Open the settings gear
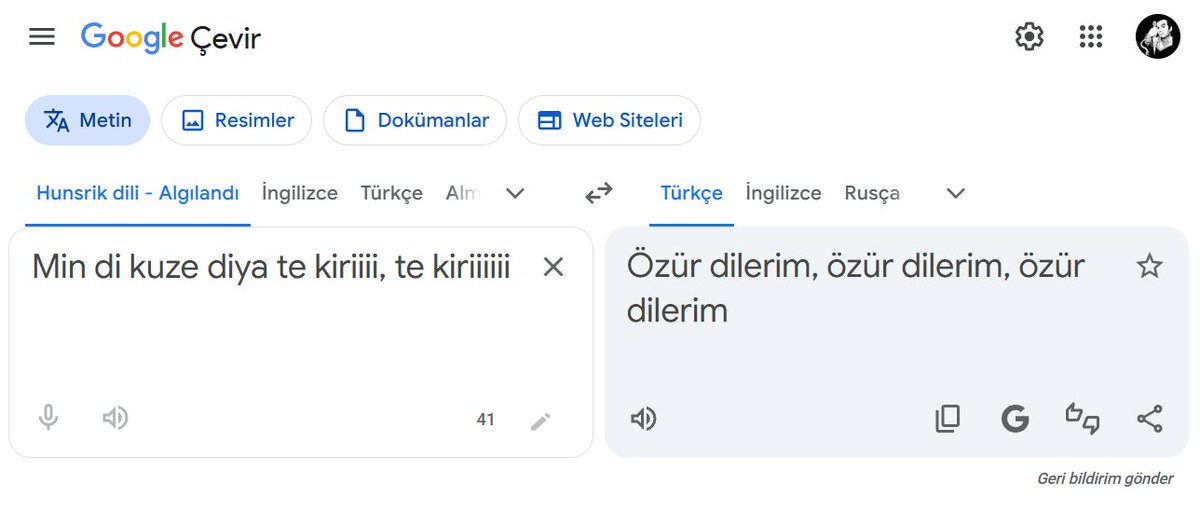 (1029, 38)
